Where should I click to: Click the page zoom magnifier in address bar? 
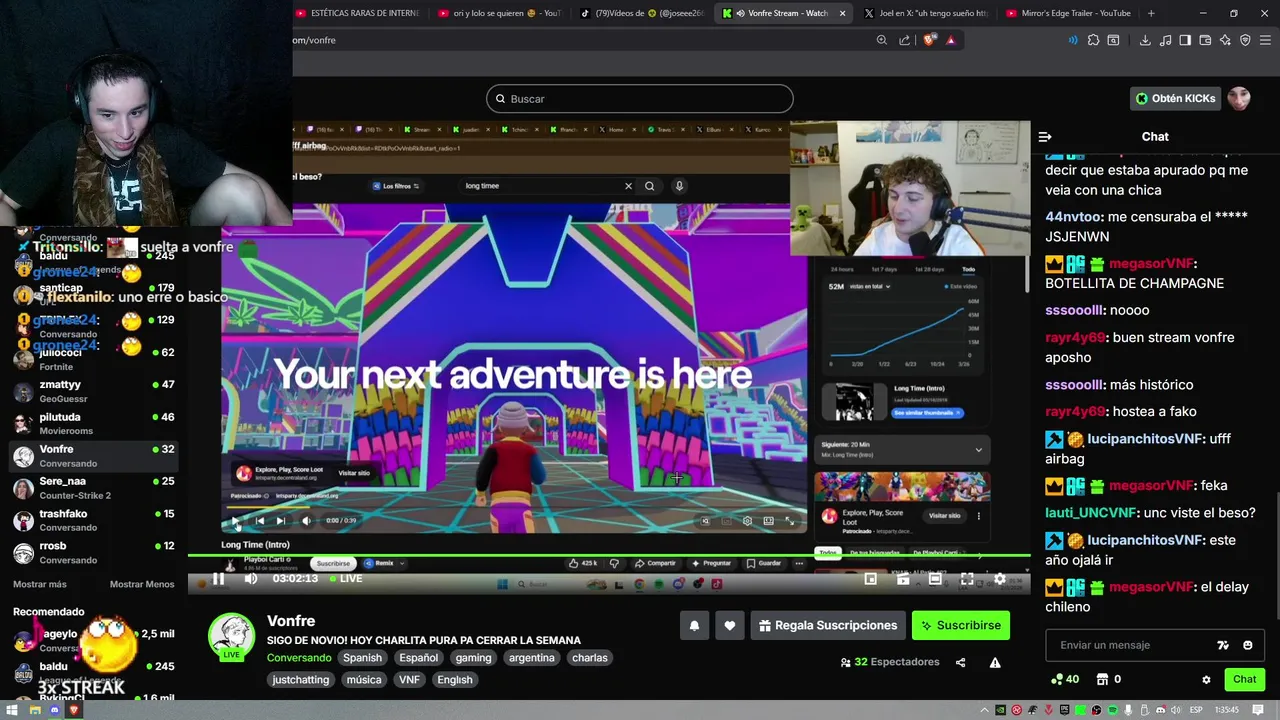(881, 40)
